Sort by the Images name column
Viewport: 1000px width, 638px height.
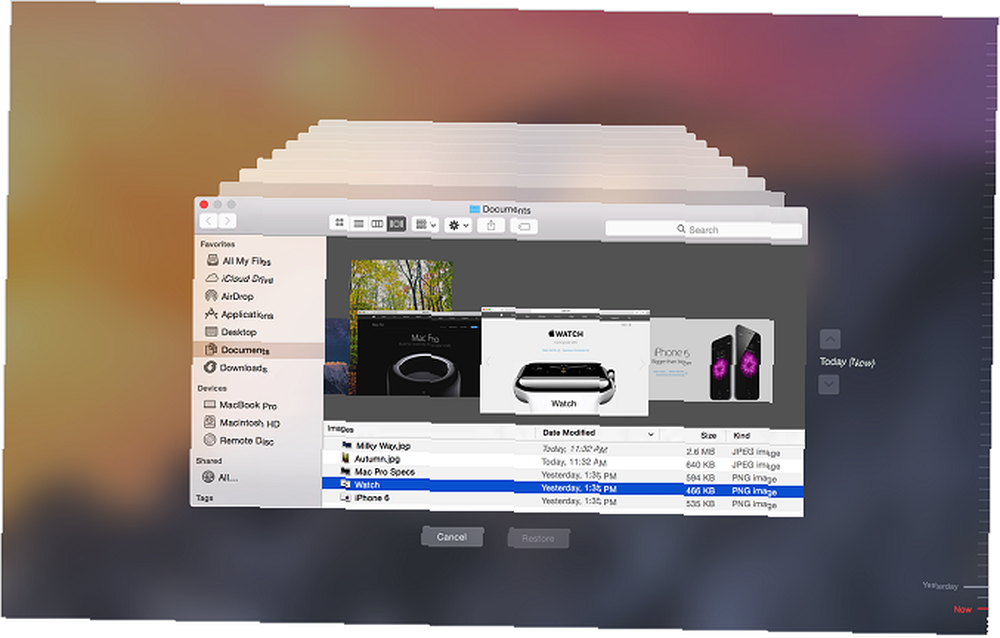[x=429, y=430]
